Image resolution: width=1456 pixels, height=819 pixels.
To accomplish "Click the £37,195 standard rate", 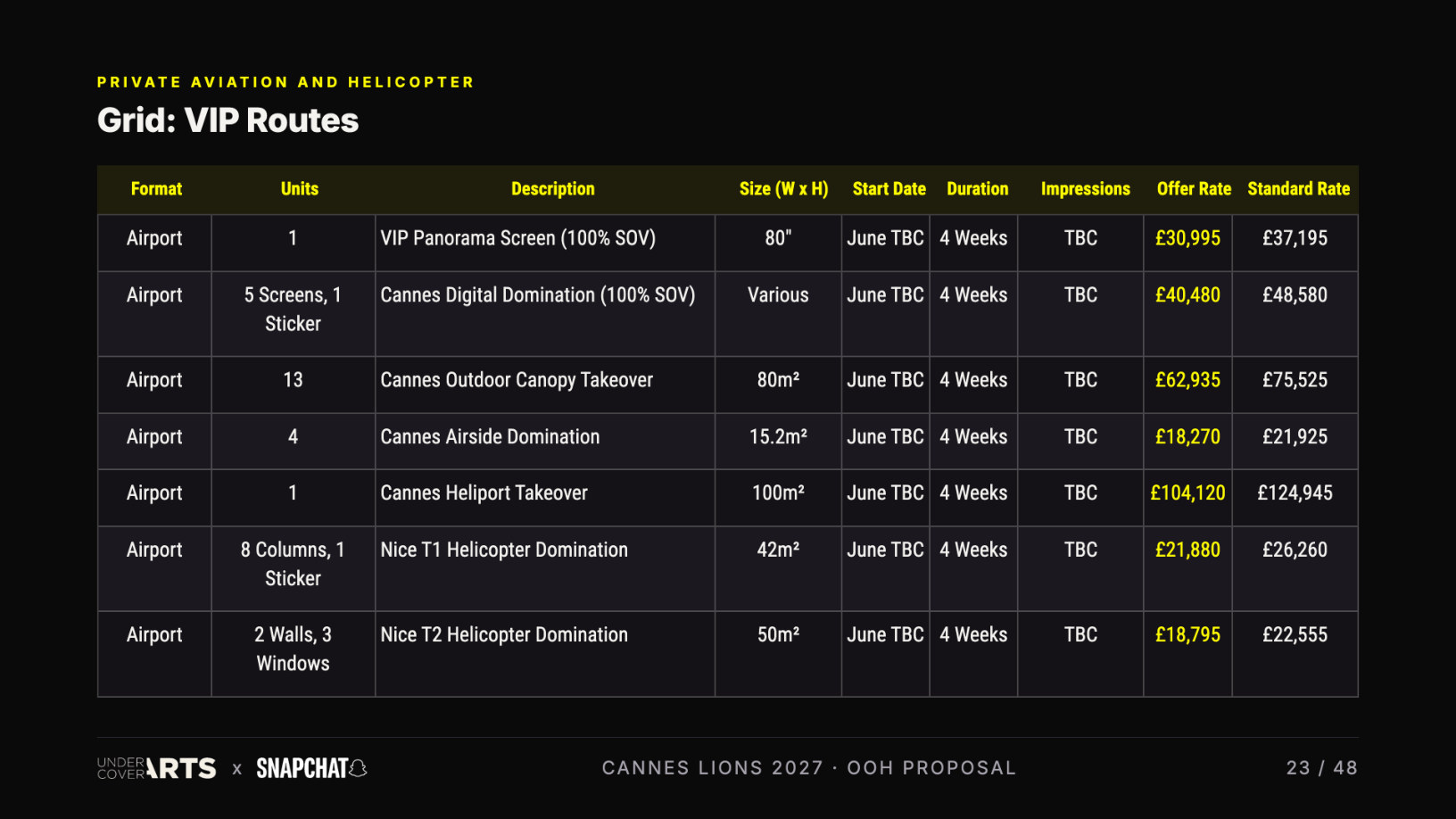I will tap(1295, 238).
